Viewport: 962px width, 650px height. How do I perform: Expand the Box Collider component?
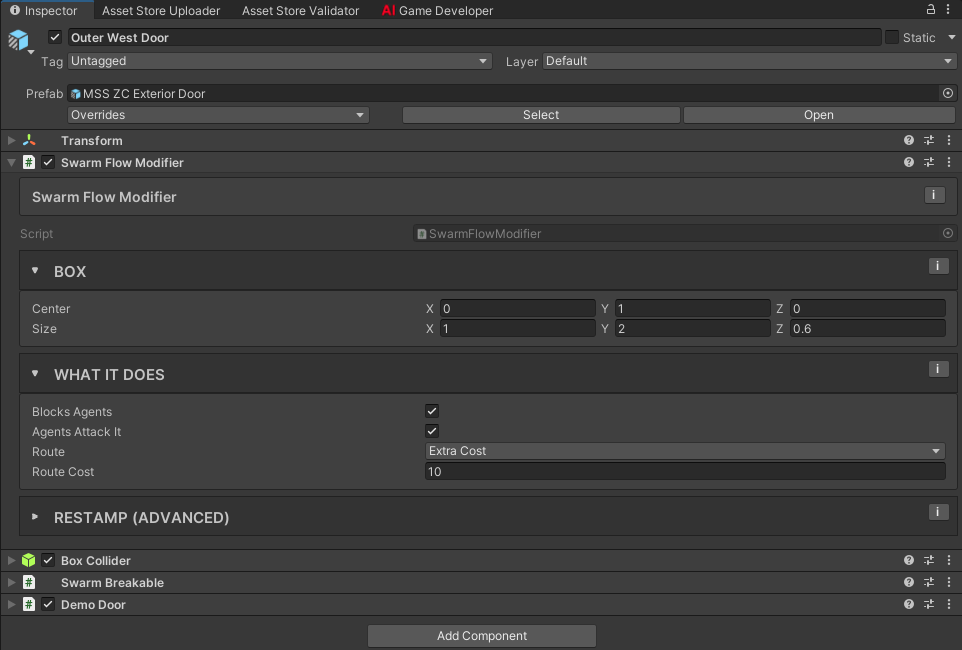11,560
